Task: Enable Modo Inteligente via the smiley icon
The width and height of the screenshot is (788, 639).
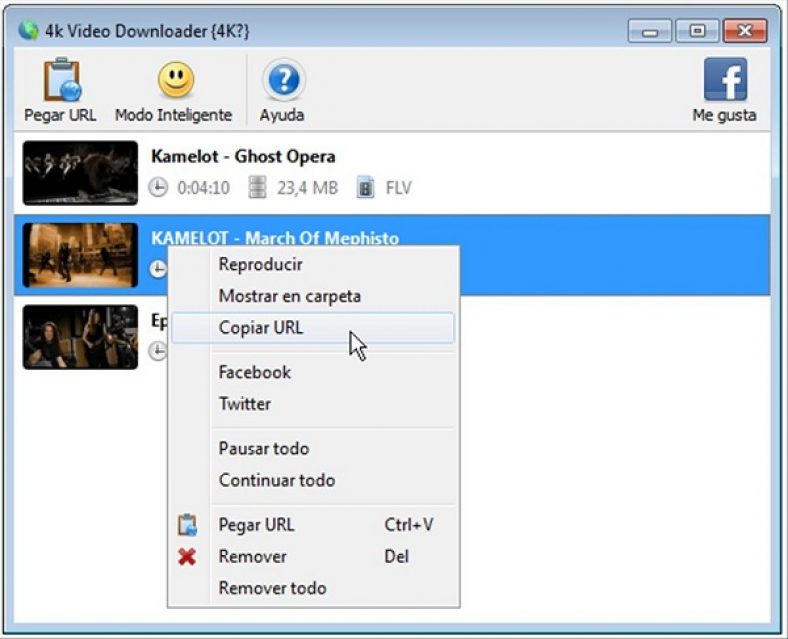Action: (x=175, y=80)
